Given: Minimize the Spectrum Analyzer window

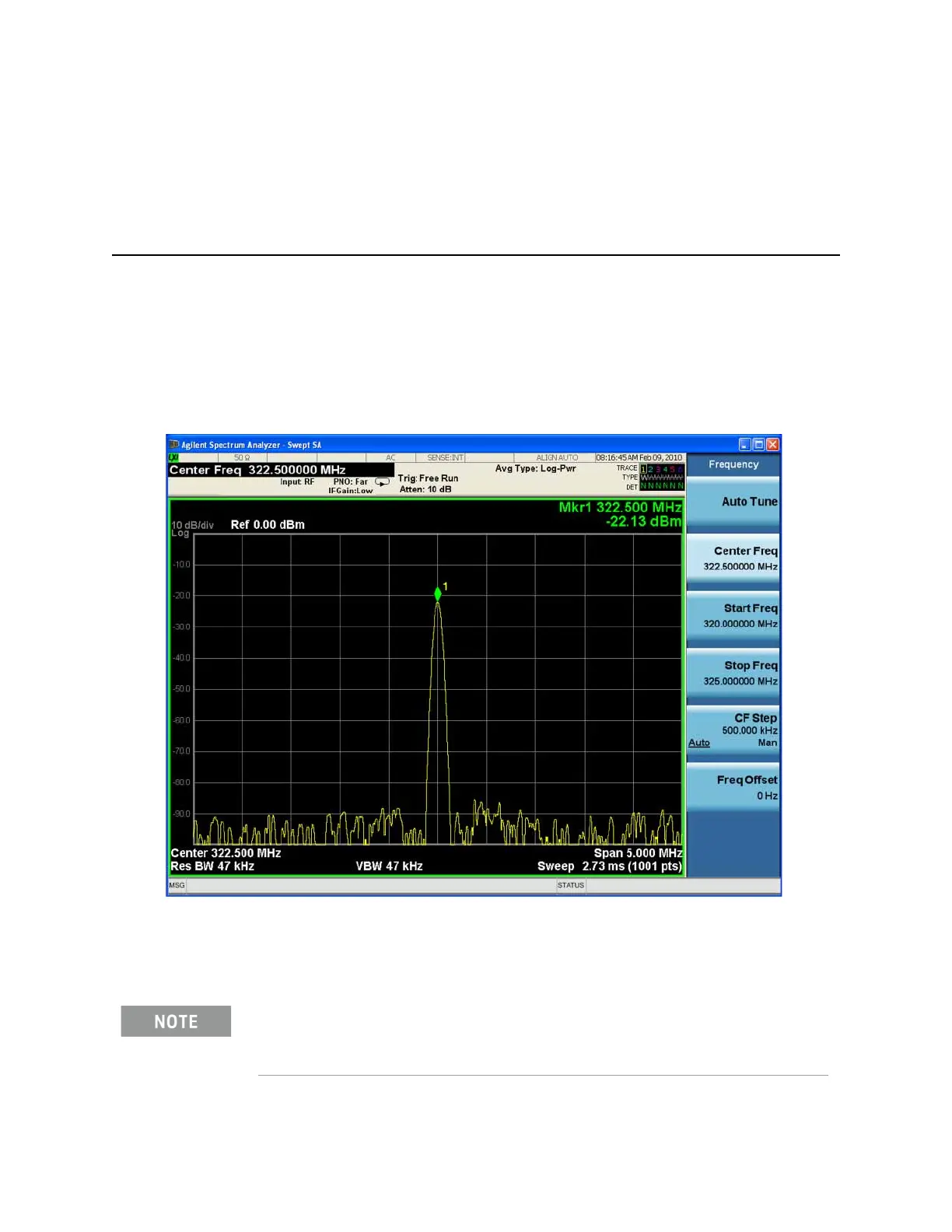Looking at the screenshot, I should [744, 445].
